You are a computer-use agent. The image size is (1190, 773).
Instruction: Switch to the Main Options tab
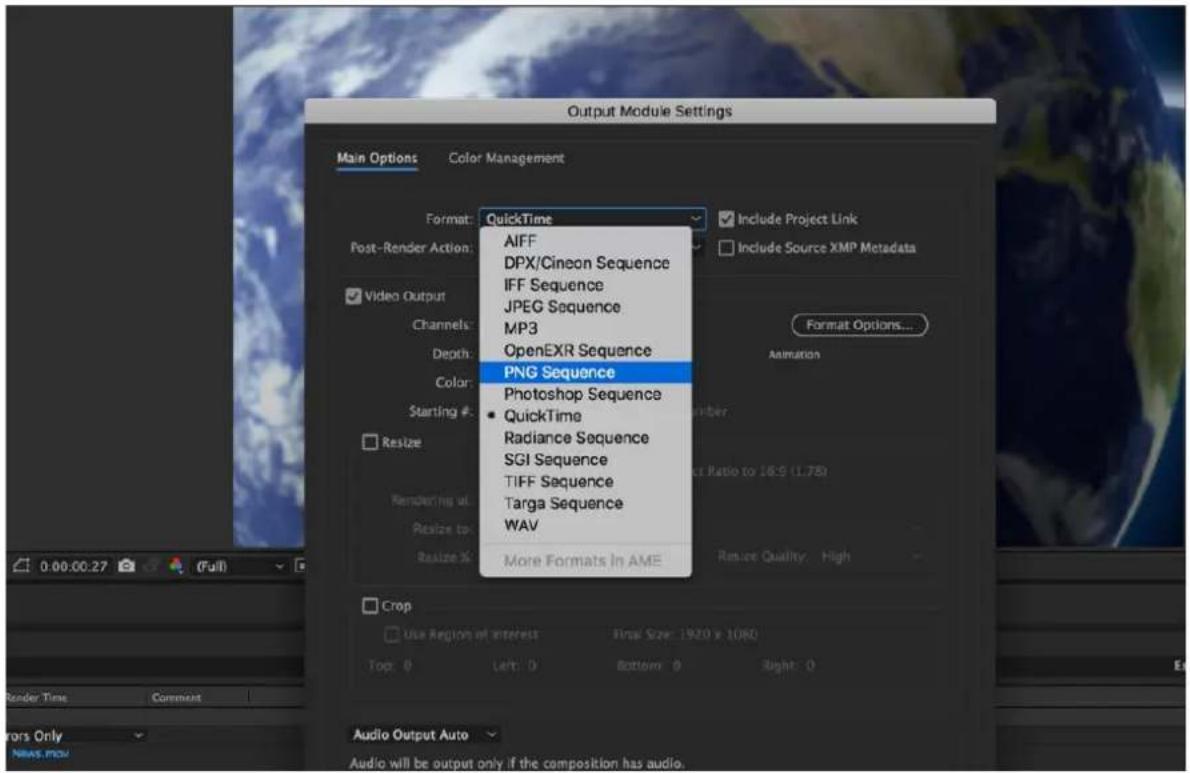click(377, 158)
